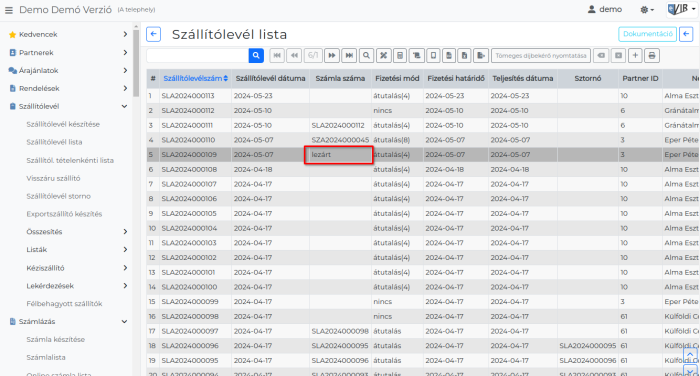Click the 6/1 page indicator
Viewport: 700px width, 376px height.
point(313,55)
